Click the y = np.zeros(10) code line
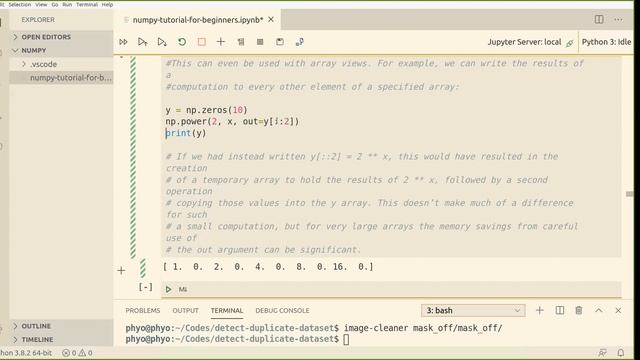 (x=207, y=110)
